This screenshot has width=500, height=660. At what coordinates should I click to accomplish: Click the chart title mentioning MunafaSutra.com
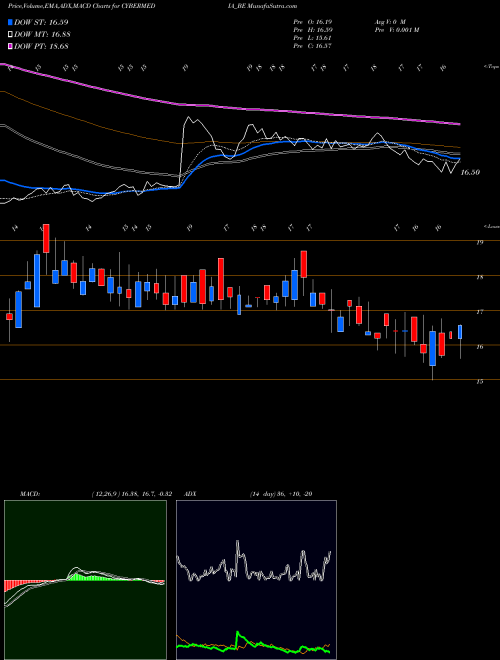(152, 6)
